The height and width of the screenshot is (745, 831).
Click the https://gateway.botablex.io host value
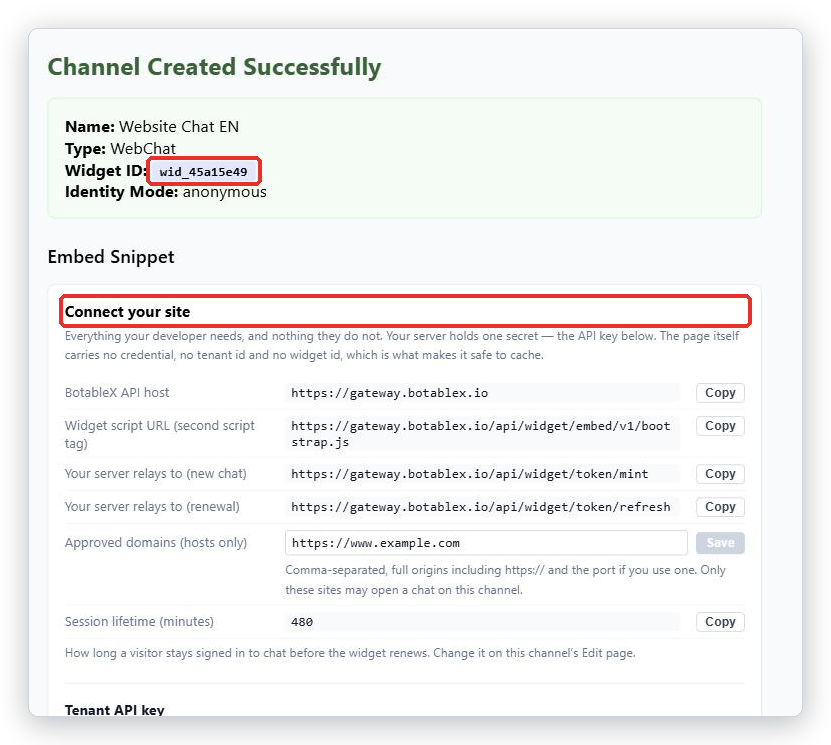pos(390,393)
